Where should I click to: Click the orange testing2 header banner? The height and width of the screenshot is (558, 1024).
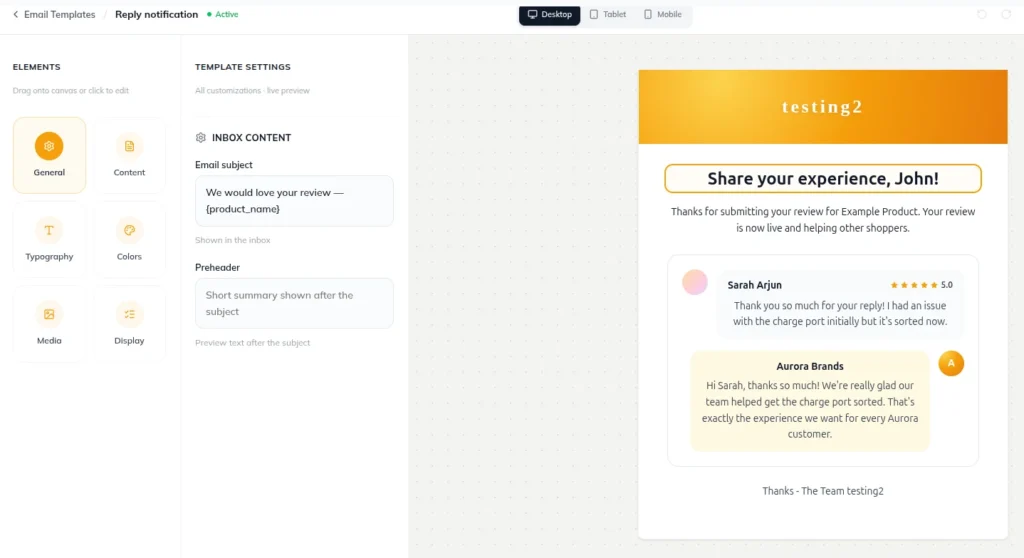pos(823,107)
